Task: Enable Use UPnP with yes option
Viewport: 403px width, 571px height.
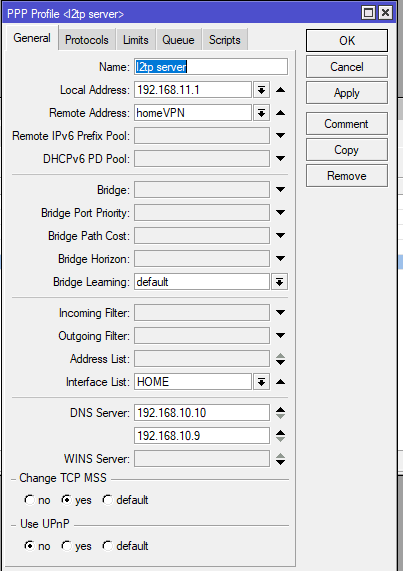Action: click(76, 546)
